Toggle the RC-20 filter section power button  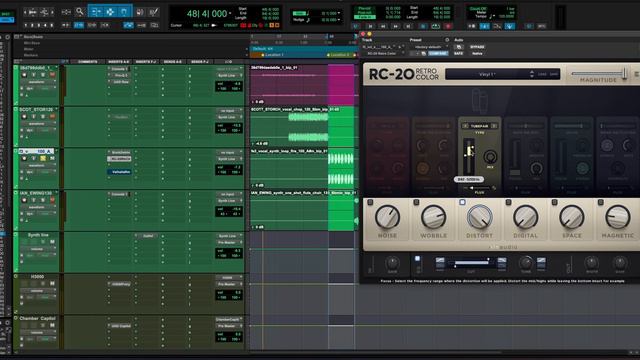pos(417,258)
